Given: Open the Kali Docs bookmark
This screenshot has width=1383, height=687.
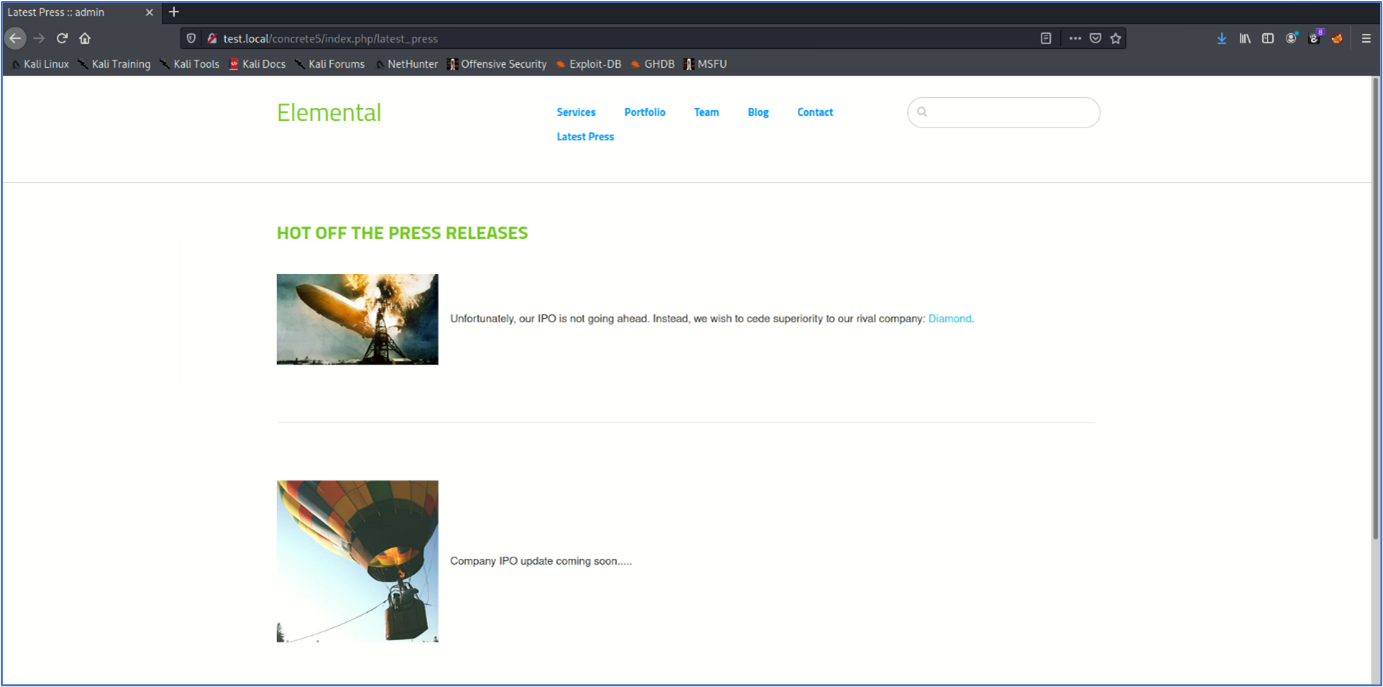Looking at the screenshot, I should coord(257,64).
